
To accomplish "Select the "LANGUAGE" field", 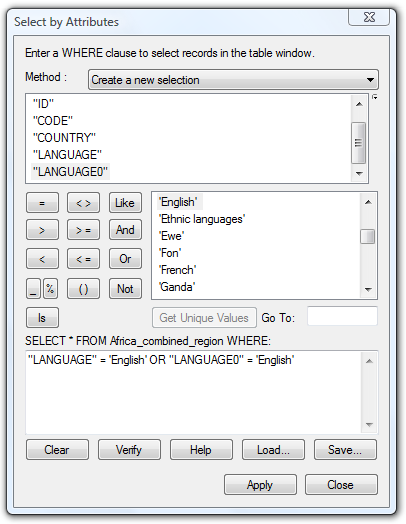I will click(67, 155).
